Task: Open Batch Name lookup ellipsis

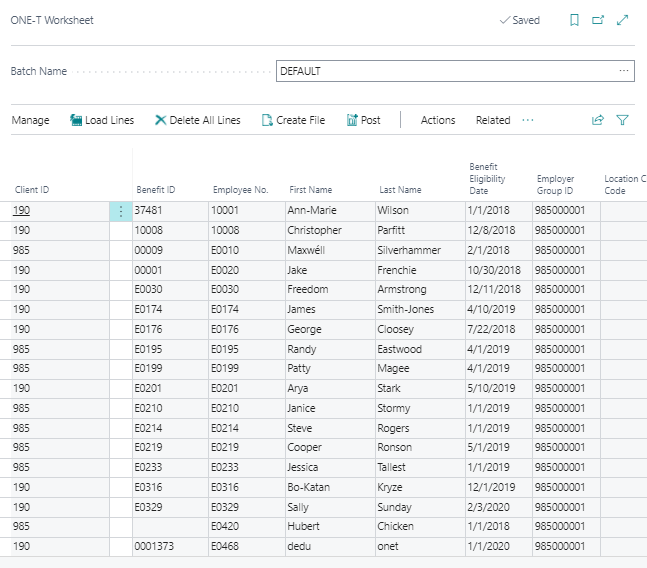Action: pos(624,71)
